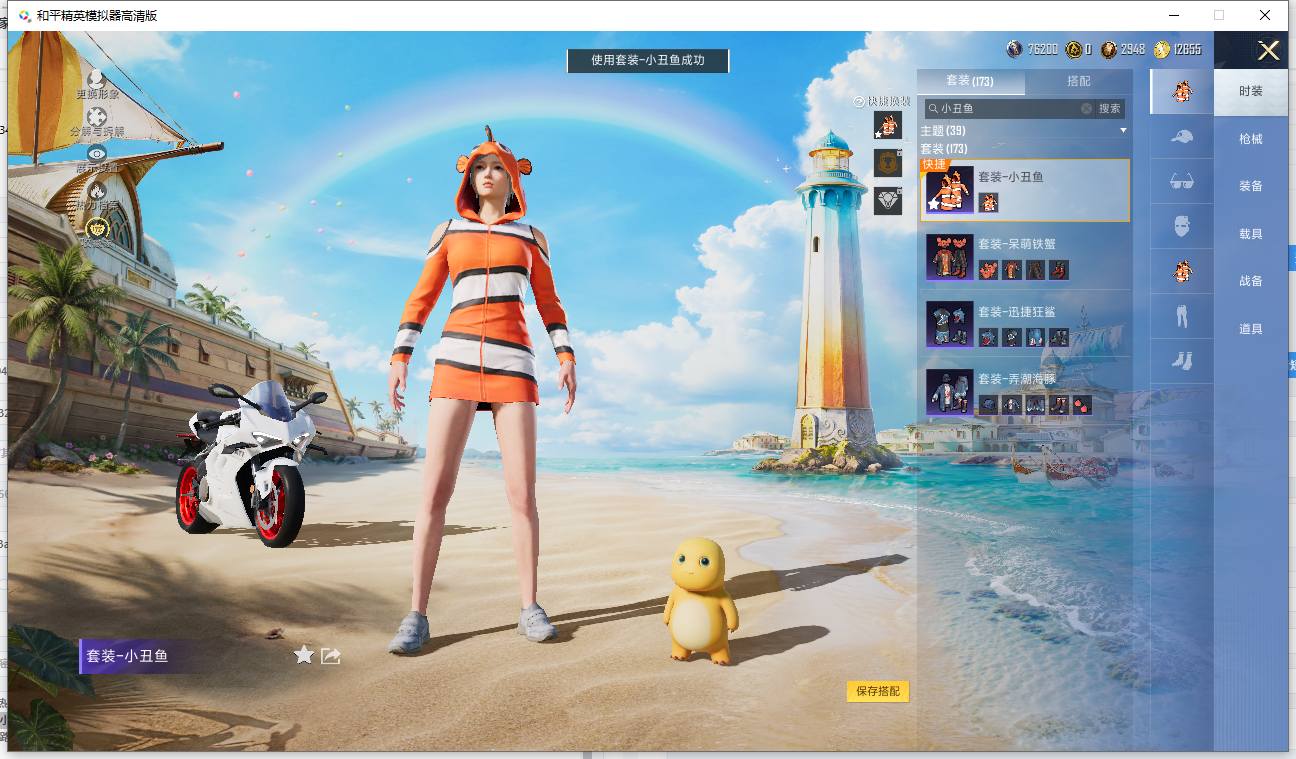This screenshot has height=759, width=1296.
Task: Open the 更换形象 change appearance icon
Action: pos(97,79)
